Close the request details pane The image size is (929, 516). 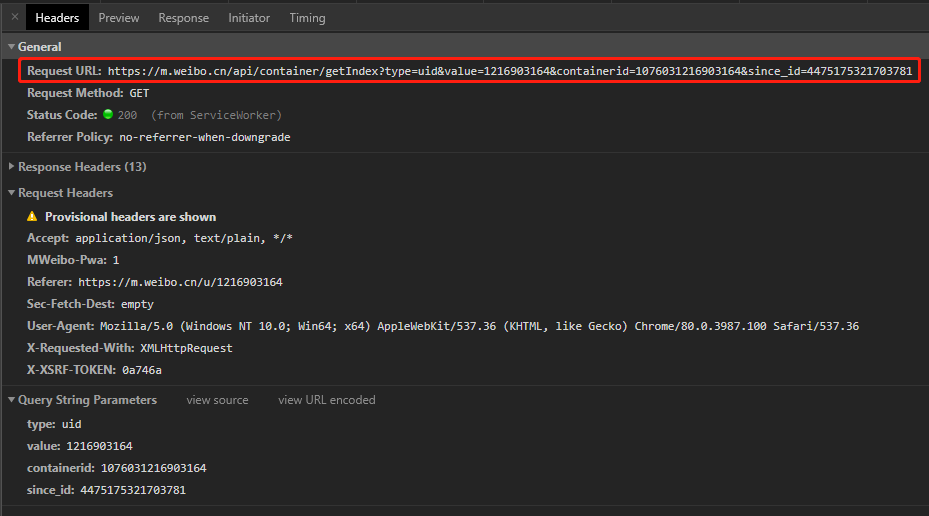tap(15, 17)
